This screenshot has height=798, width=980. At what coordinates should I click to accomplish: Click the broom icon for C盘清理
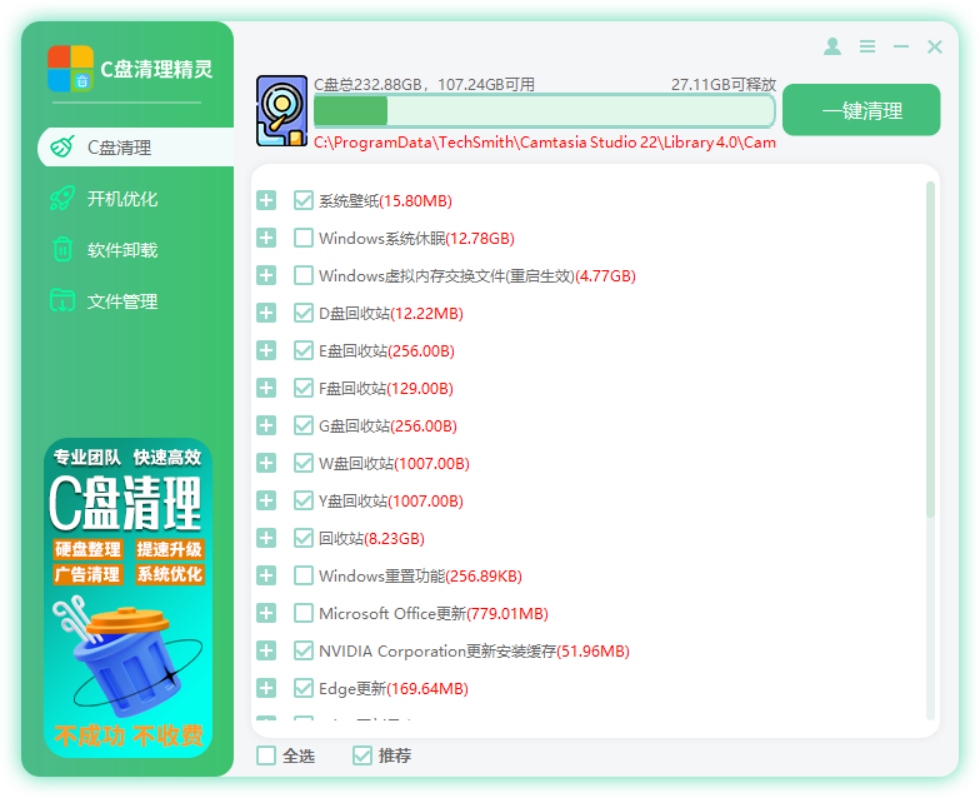pos(62,147)
